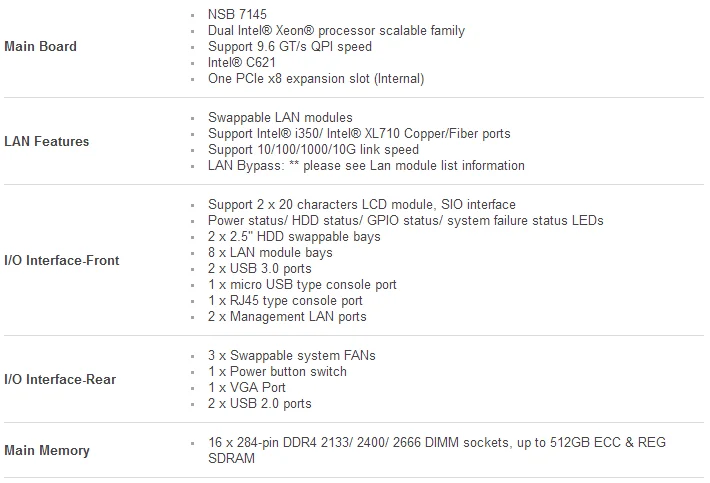Image resolution: width=710 pixels, height=483 pixels.
Task: Click the 10/100/1000/10G link speed line
Action: (313, 150)
